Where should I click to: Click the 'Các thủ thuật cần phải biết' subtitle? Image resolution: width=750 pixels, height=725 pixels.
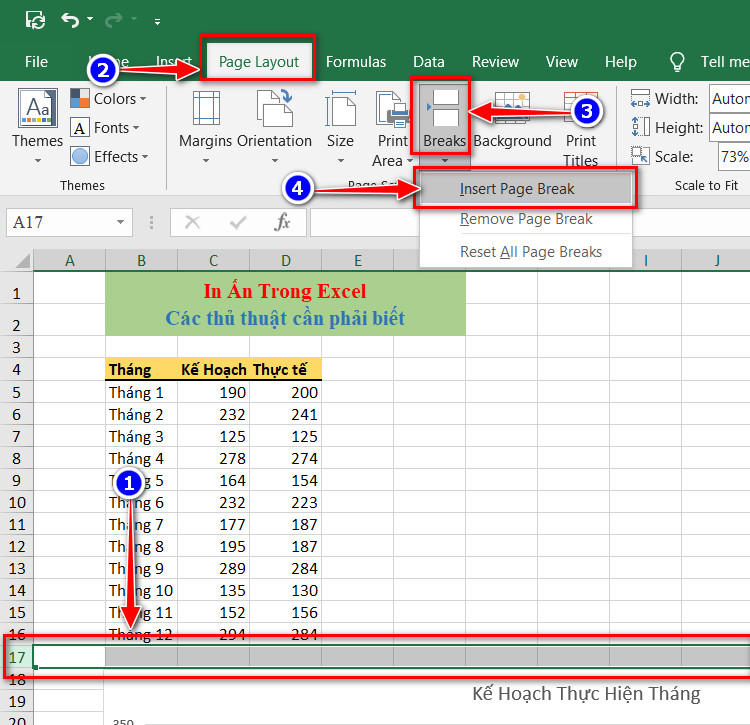(x=285, y=319)
